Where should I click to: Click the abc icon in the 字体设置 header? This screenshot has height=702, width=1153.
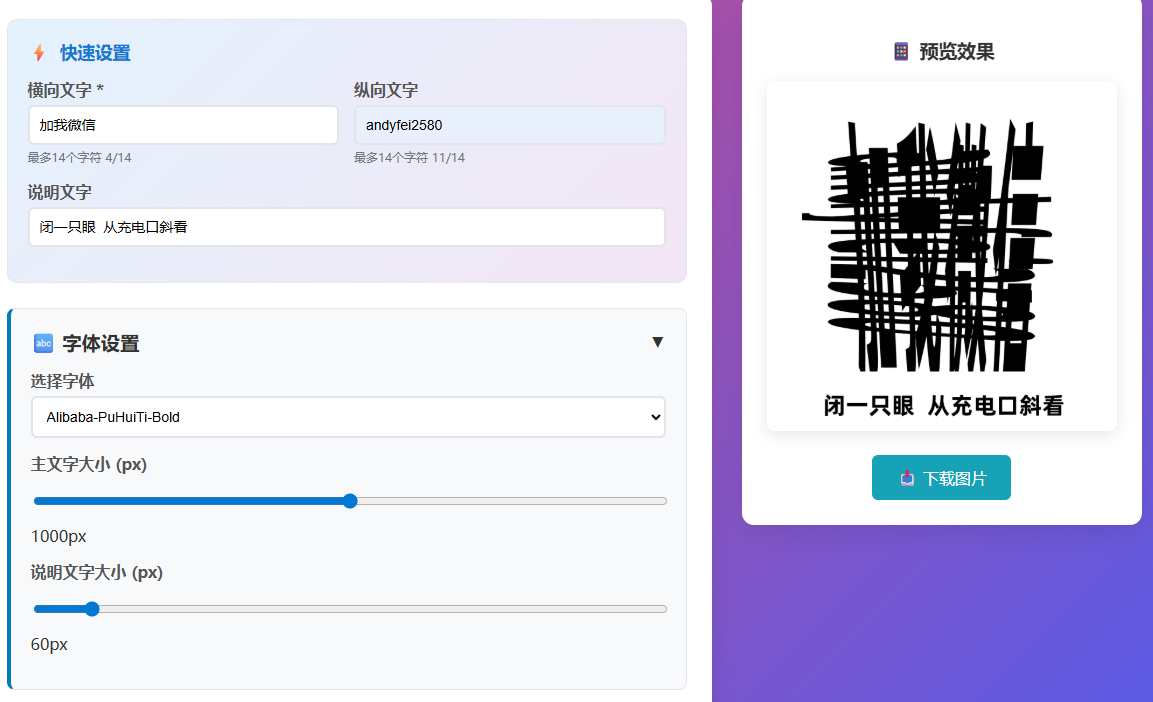(43, 343)
